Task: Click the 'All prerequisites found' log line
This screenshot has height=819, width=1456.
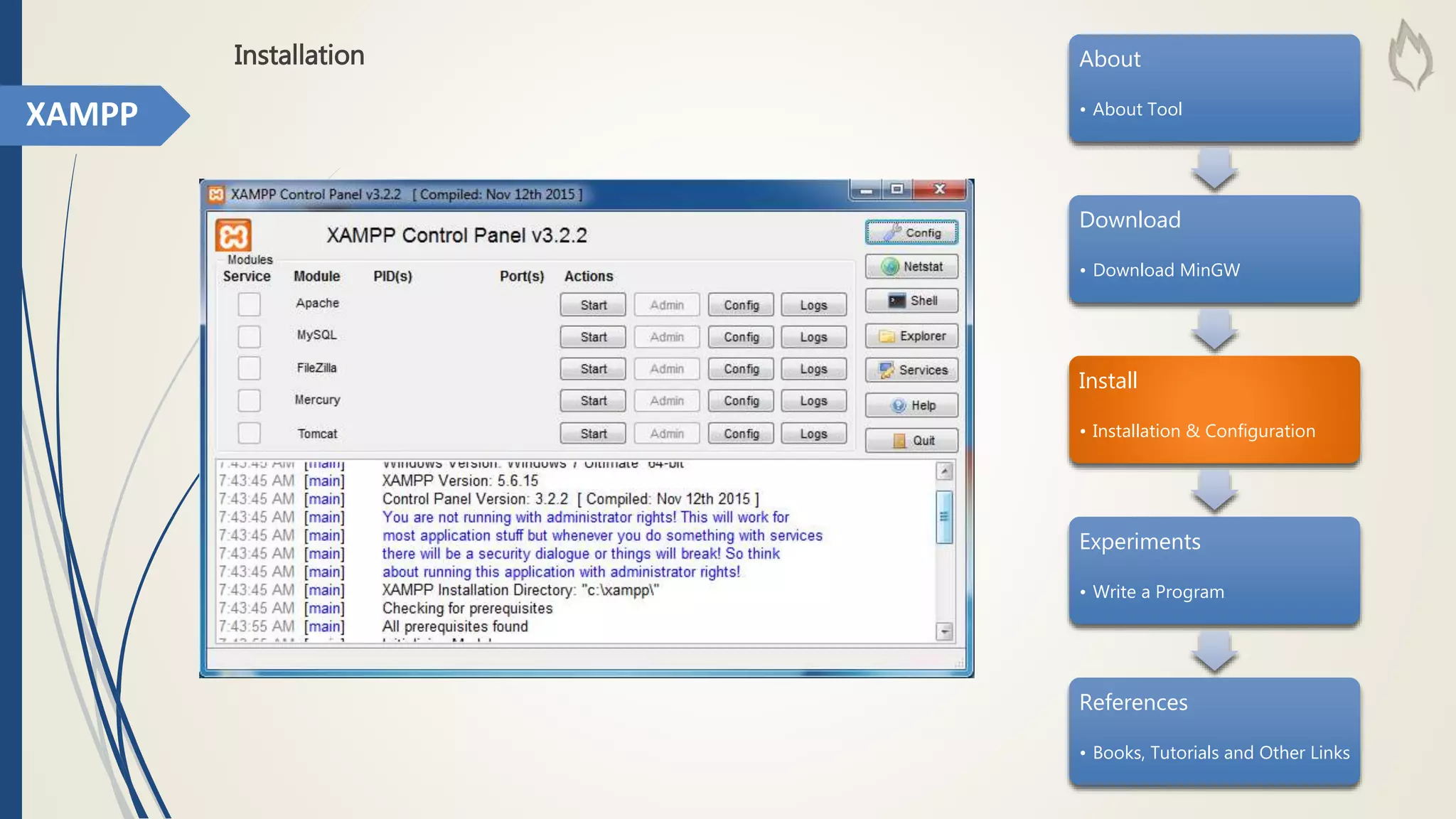Action: (x=455, y=626)
